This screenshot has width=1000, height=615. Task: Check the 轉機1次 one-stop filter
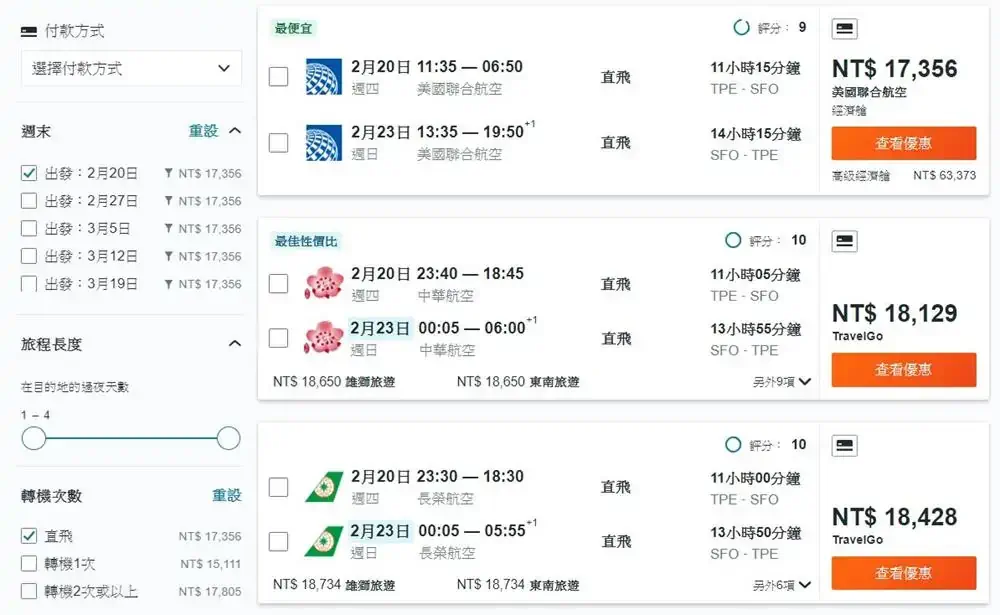pos(29,563)
